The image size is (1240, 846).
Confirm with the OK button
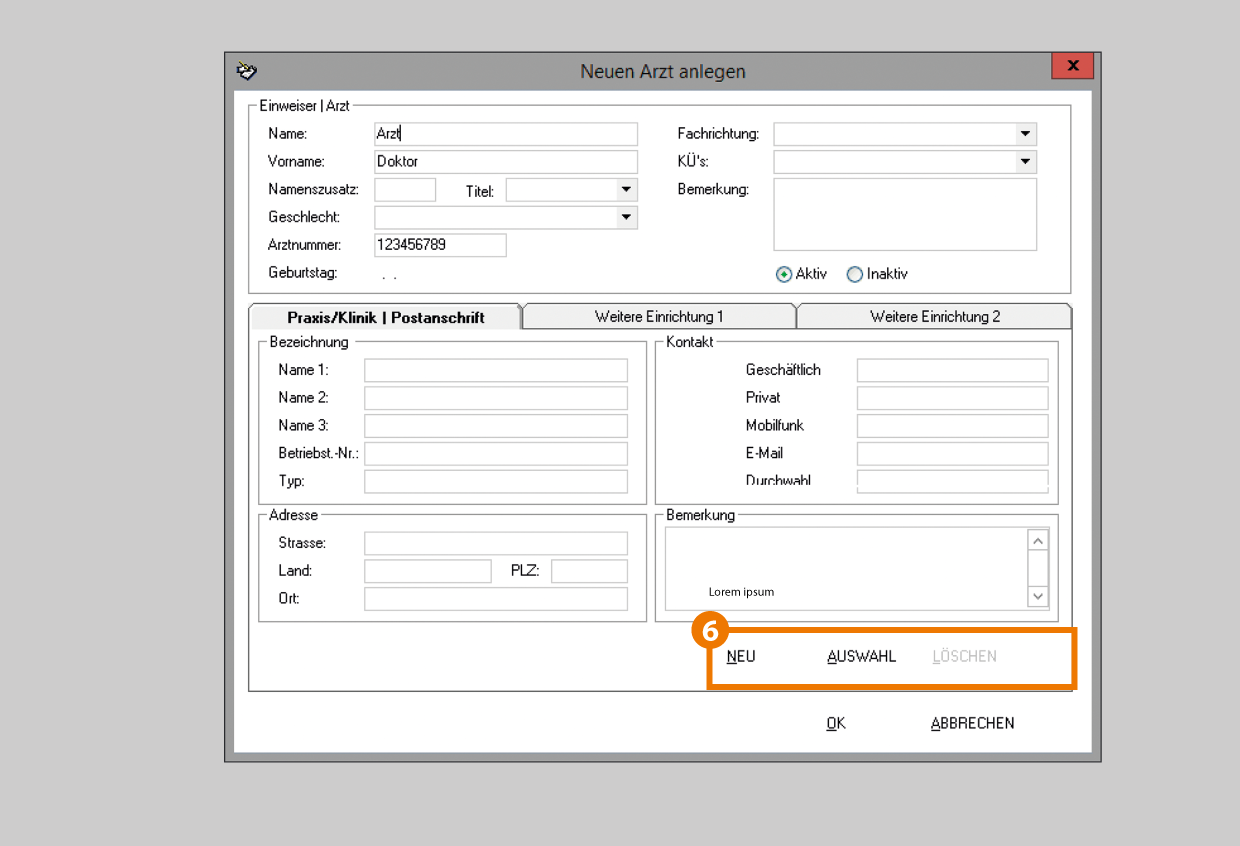pyautogui.click(x=835, y=723)
